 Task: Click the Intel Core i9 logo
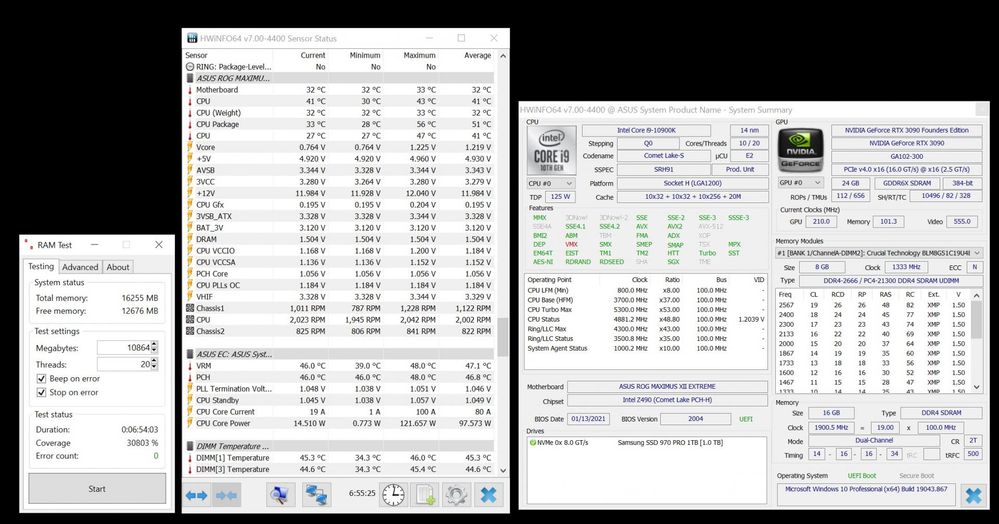coord(552,150)
